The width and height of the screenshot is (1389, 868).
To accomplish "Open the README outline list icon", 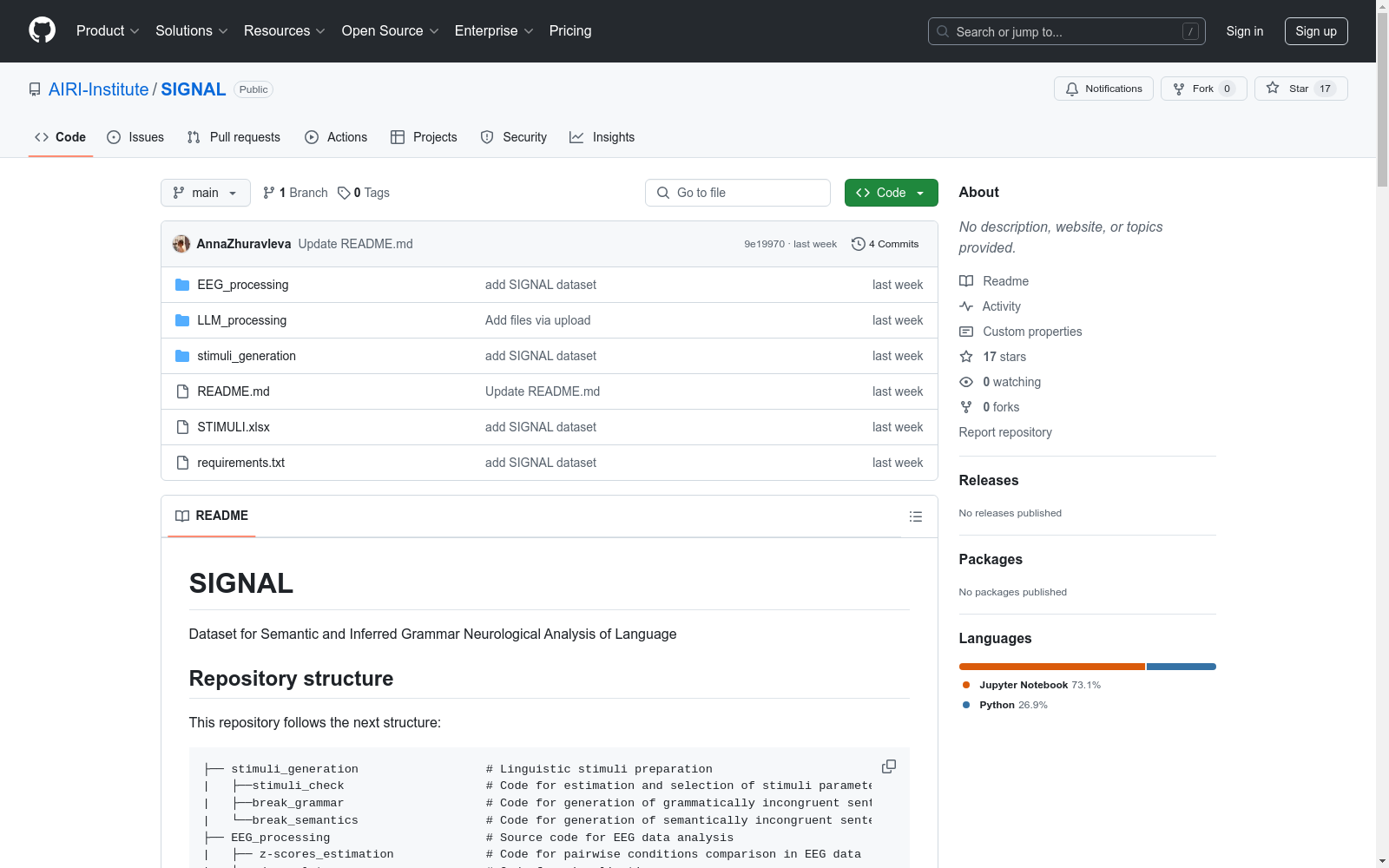I will tap(915, 516).
